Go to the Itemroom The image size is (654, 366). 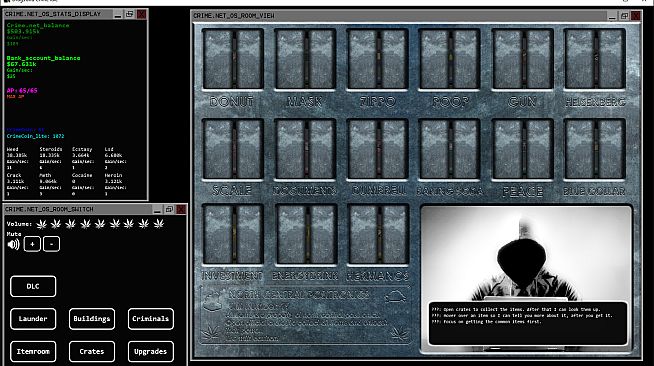[33, 351]
